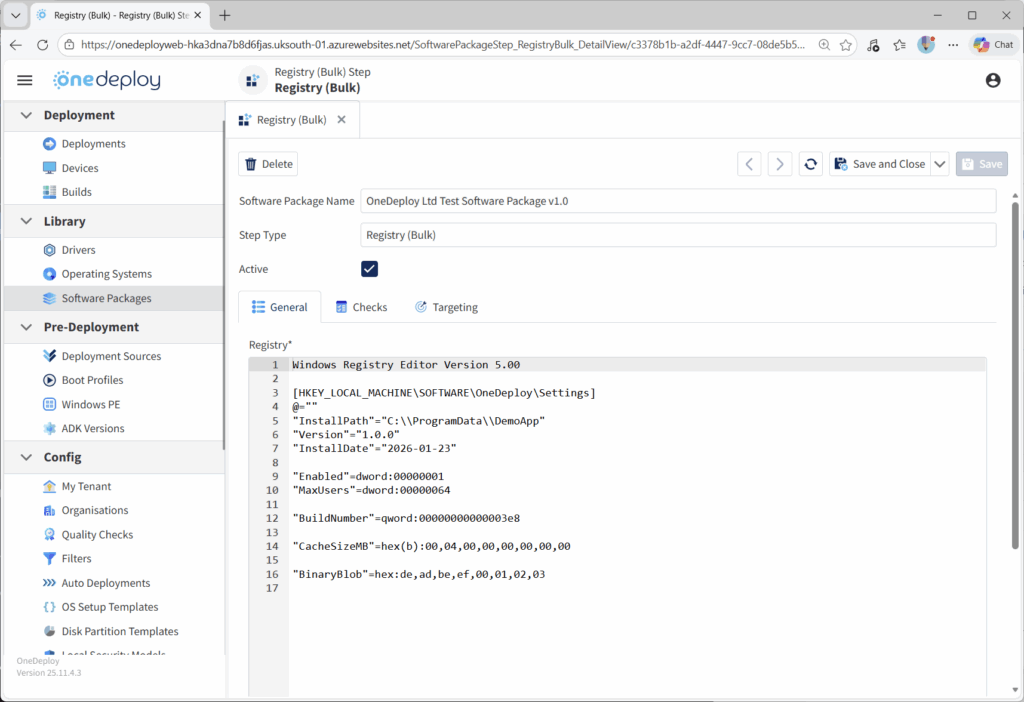The width and height of the screenshot is (1024, 702).
Task: Click the Organisations icon
Action: tap(50, 511)
